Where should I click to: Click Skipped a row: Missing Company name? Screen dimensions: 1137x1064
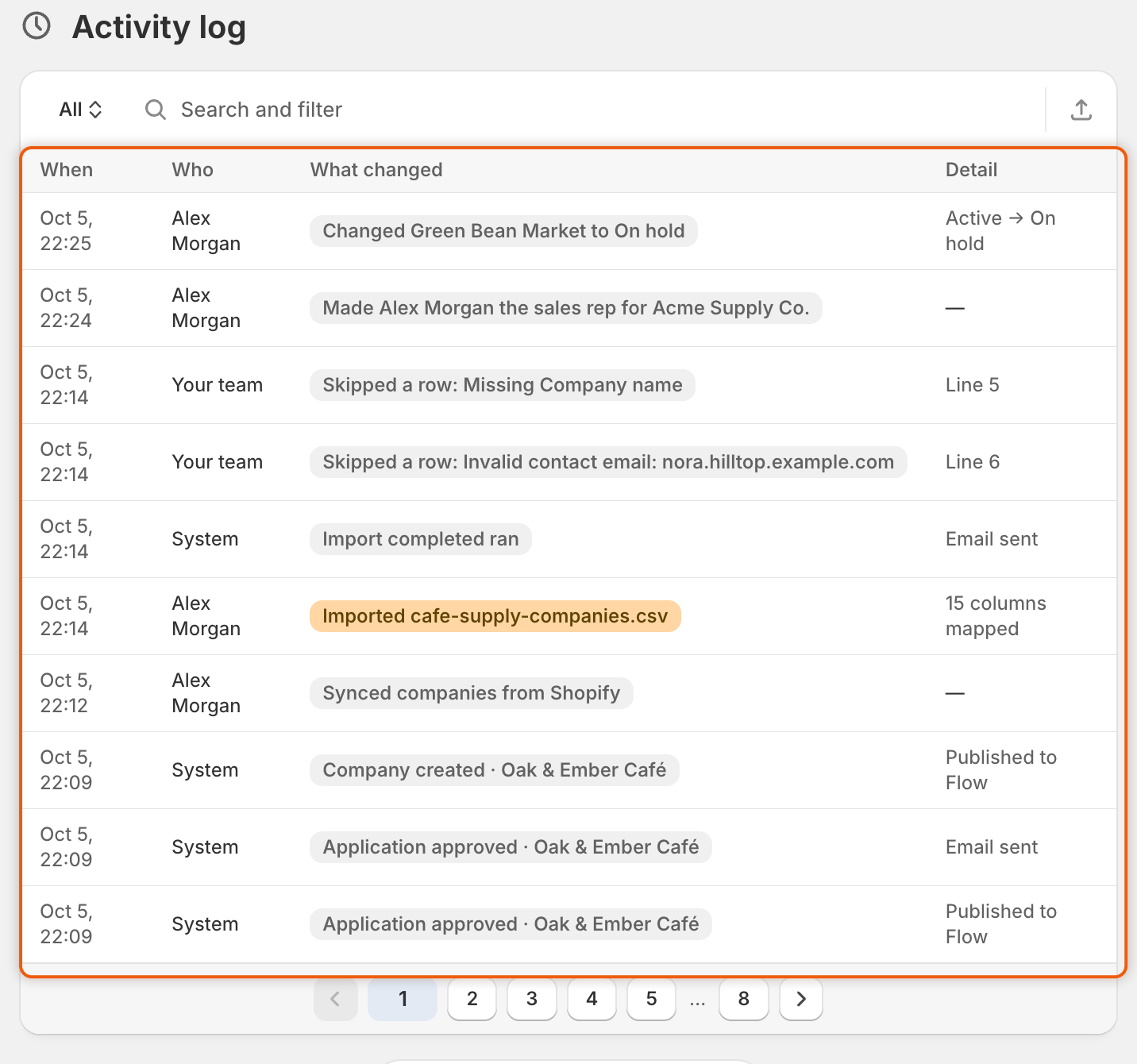[x=502, y=385]
